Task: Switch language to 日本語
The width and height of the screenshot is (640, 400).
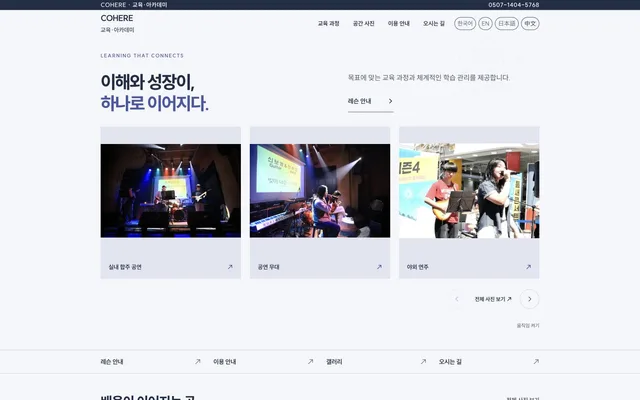Action: 507,24
